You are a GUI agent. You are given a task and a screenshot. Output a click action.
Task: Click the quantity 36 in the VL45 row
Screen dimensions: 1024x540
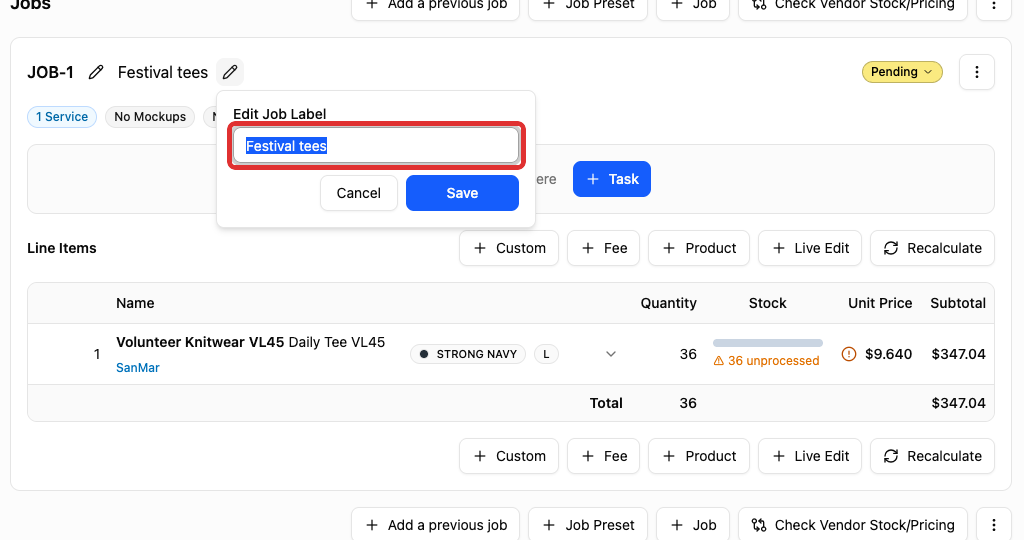point(688,354)
